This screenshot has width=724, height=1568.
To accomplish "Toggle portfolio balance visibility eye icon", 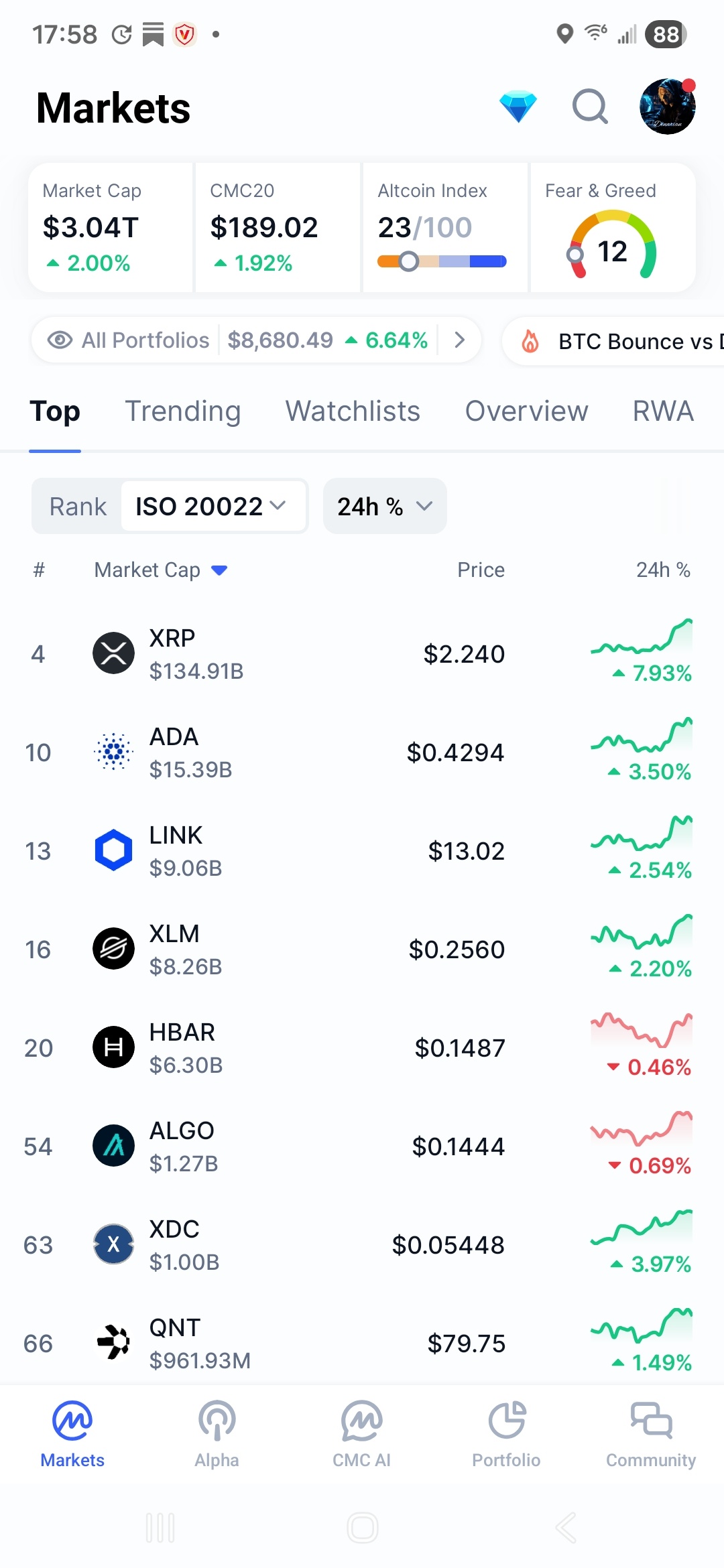I will (60, 340).
